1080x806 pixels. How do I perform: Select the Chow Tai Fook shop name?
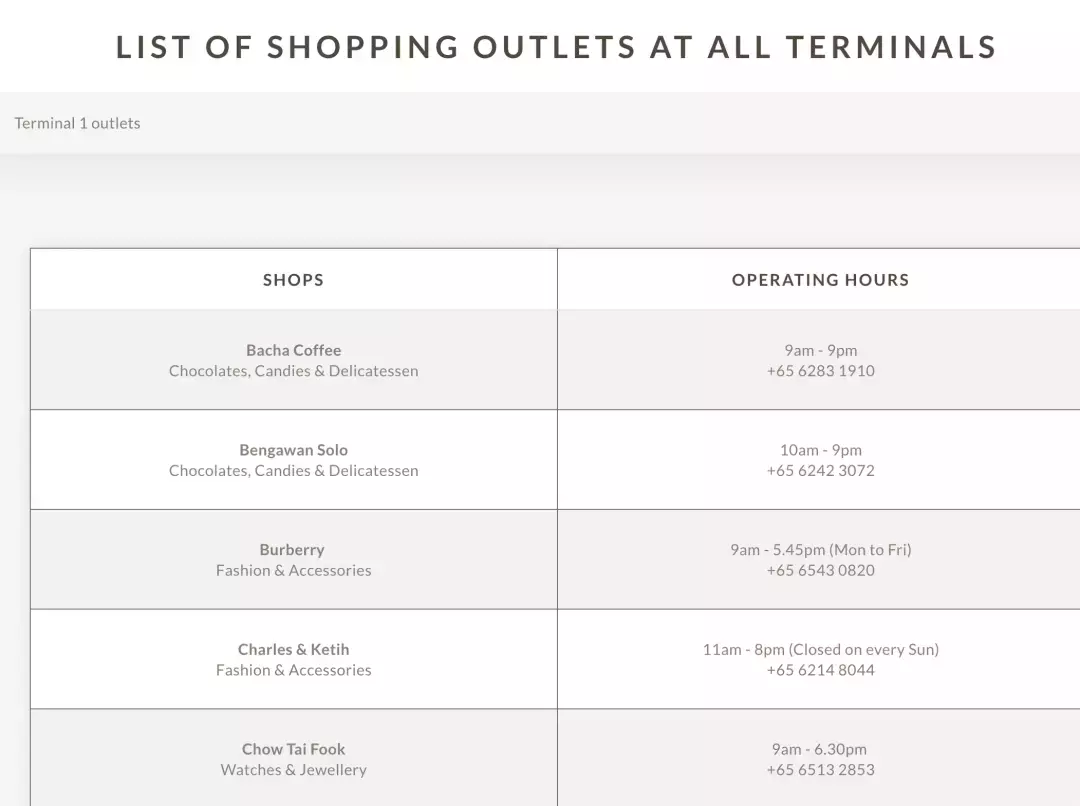tap(293, 749)
